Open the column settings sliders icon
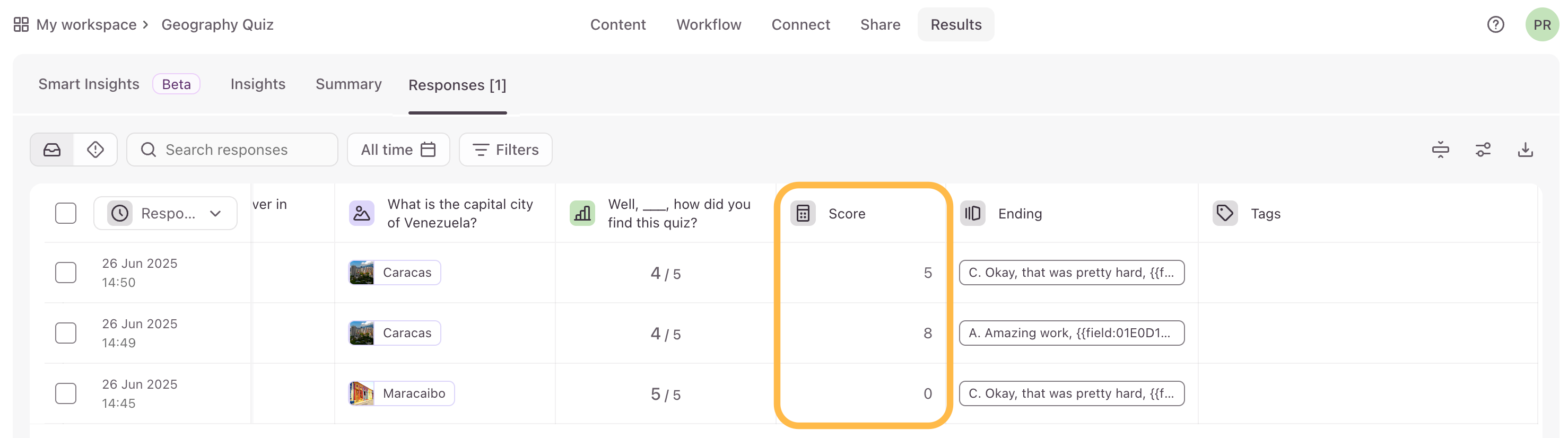The height and width of the screenshot is (438, 1568). 1483,150
